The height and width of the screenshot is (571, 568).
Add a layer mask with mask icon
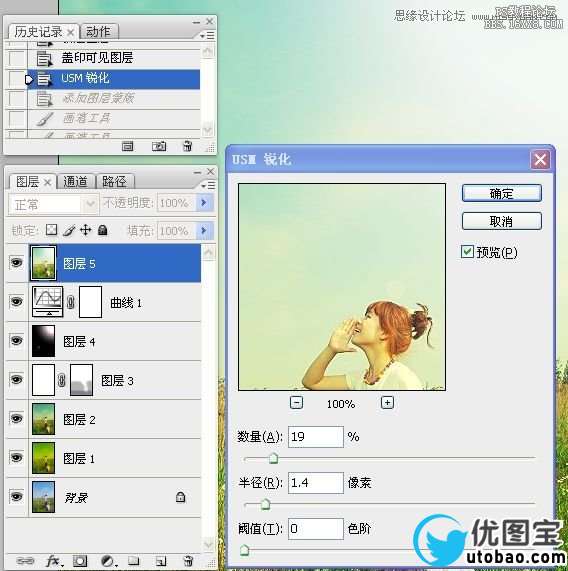tap(80, 561)
